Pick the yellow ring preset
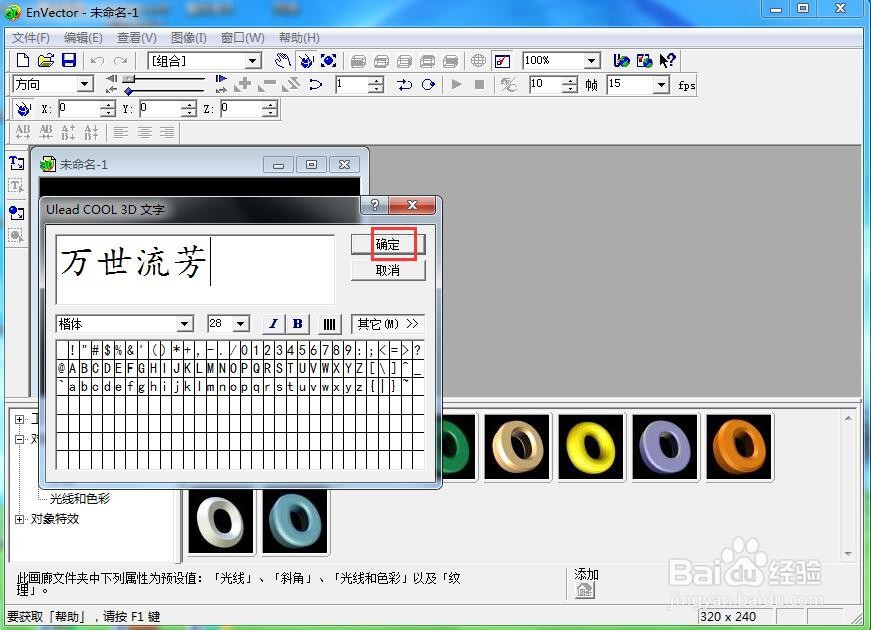The width and height of the screenshot is (871, 630). [x=590, y=447]
